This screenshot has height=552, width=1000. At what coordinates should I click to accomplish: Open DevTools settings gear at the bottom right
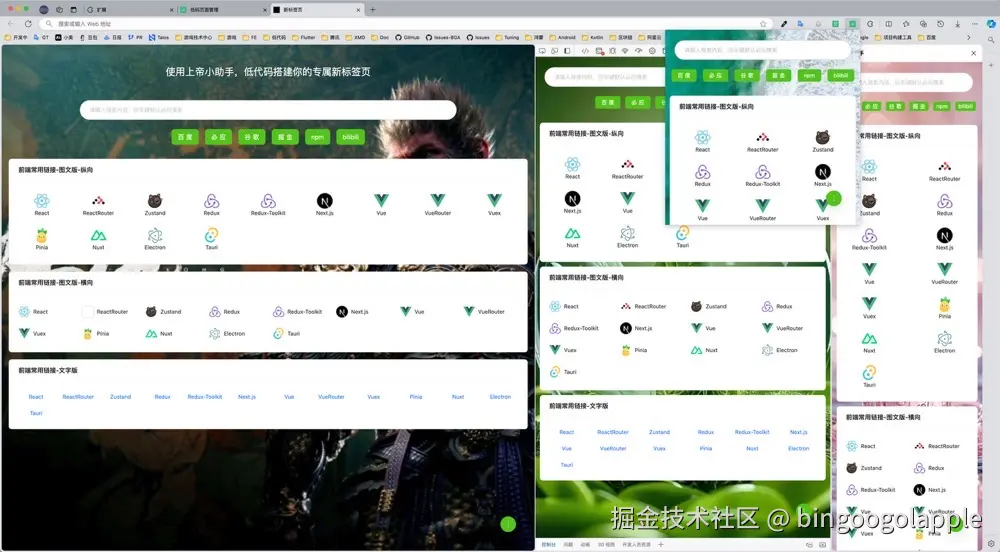990,544
